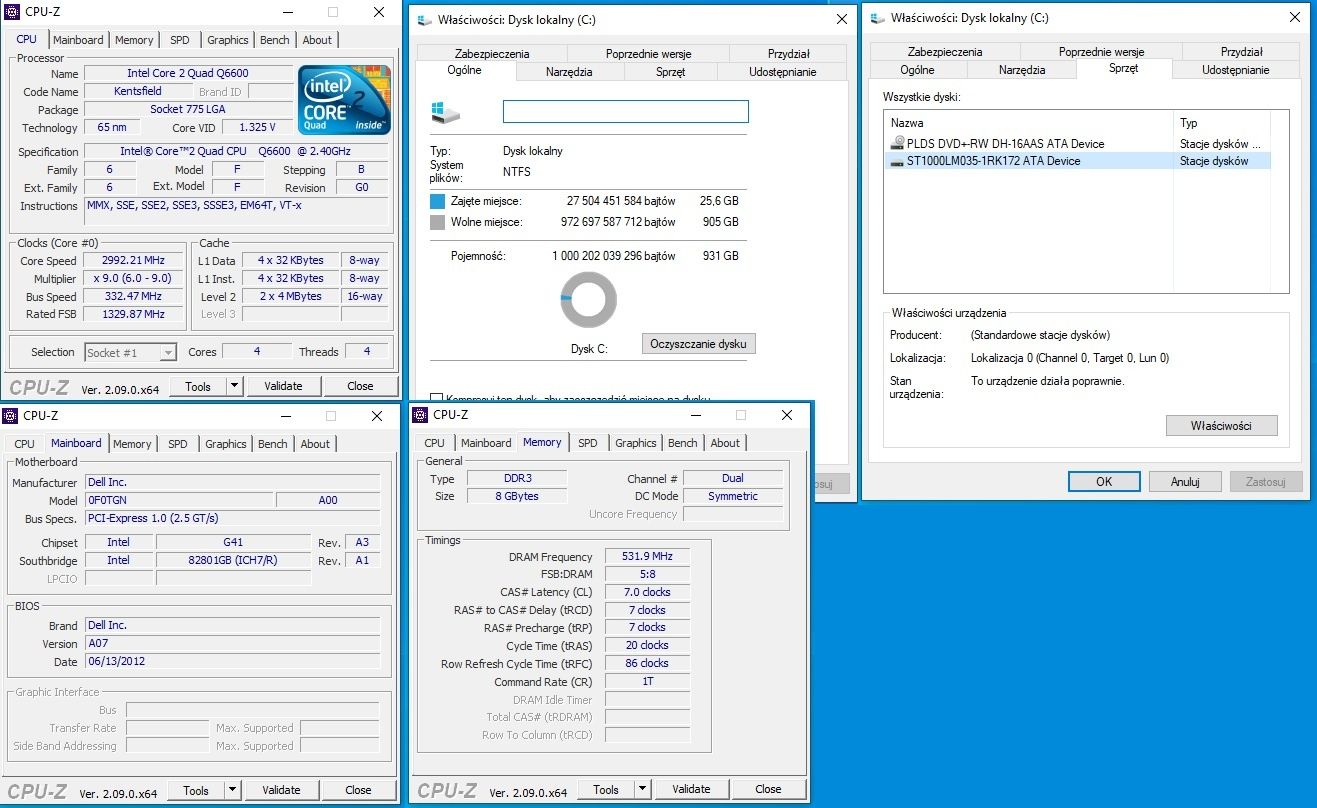Click Validate in the Mainboard window
Image resolution: width=1317 pixels, height=808 pixels.
pyautogui.click(x=281, y=790)
